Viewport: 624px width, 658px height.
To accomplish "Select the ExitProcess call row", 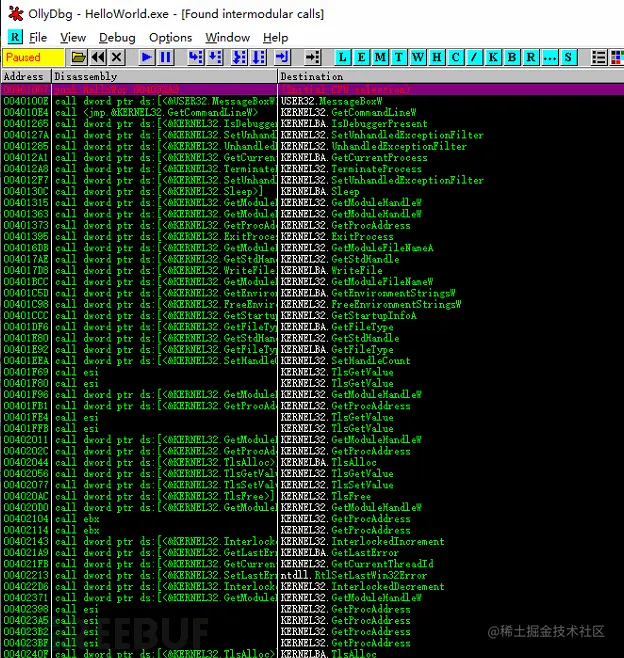I will click(x=313, y=237).
